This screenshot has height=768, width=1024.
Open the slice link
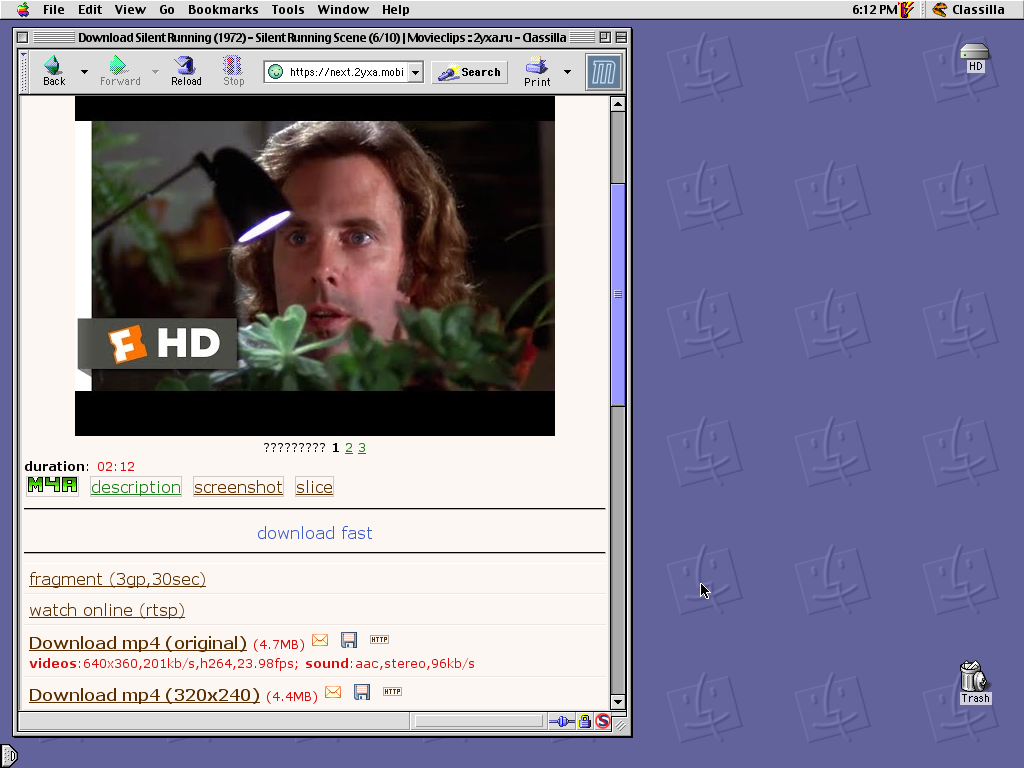tap(314, 487)
